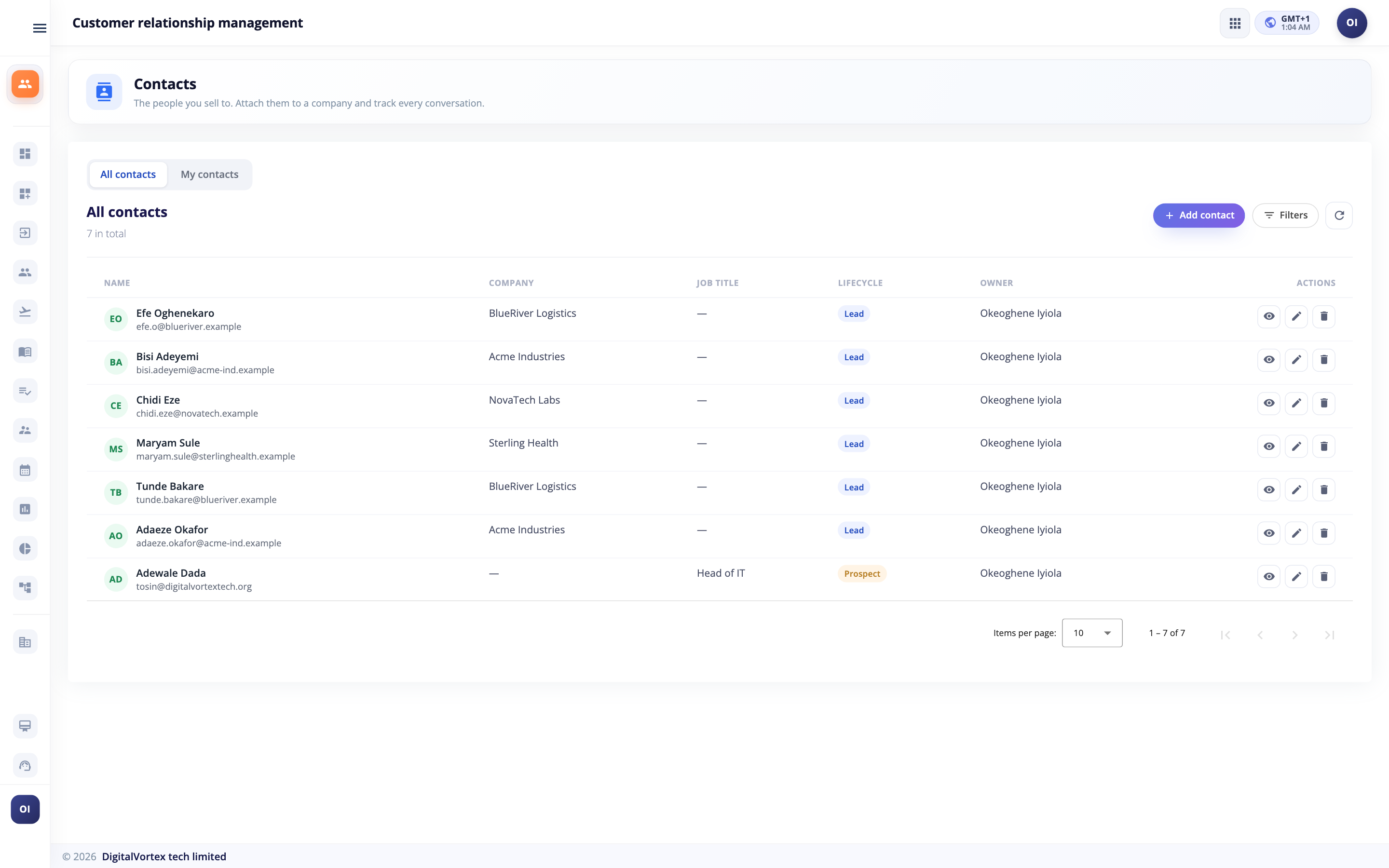Click NovaTech Labs company cell

525,400
